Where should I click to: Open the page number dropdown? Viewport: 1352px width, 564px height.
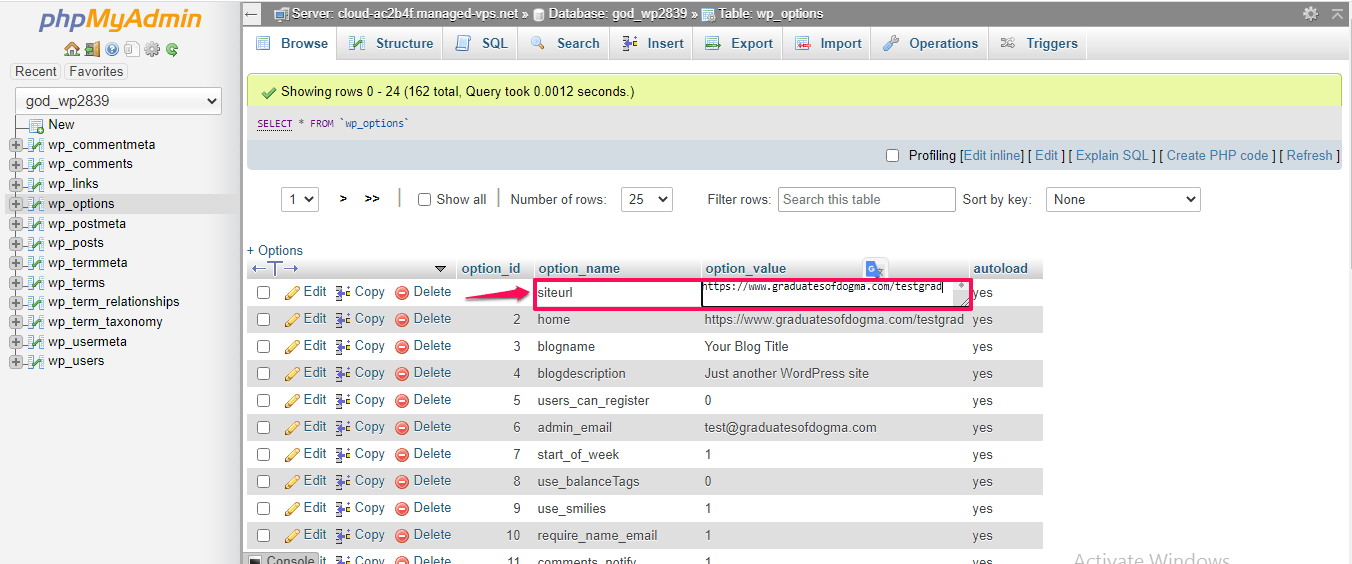click(x=300, y=199)
